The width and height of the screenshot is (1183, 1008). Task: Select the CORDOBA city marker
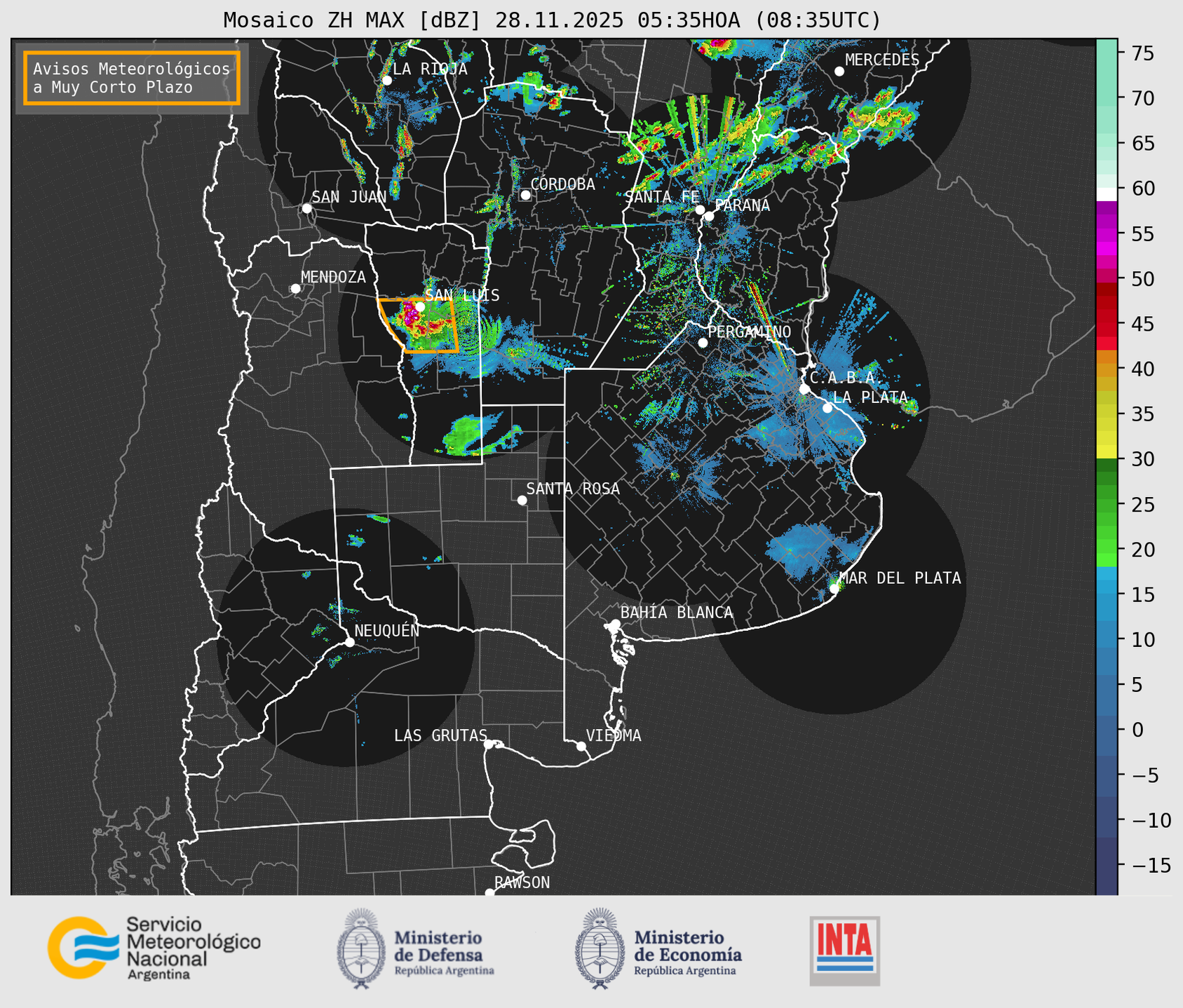point(525,195)
